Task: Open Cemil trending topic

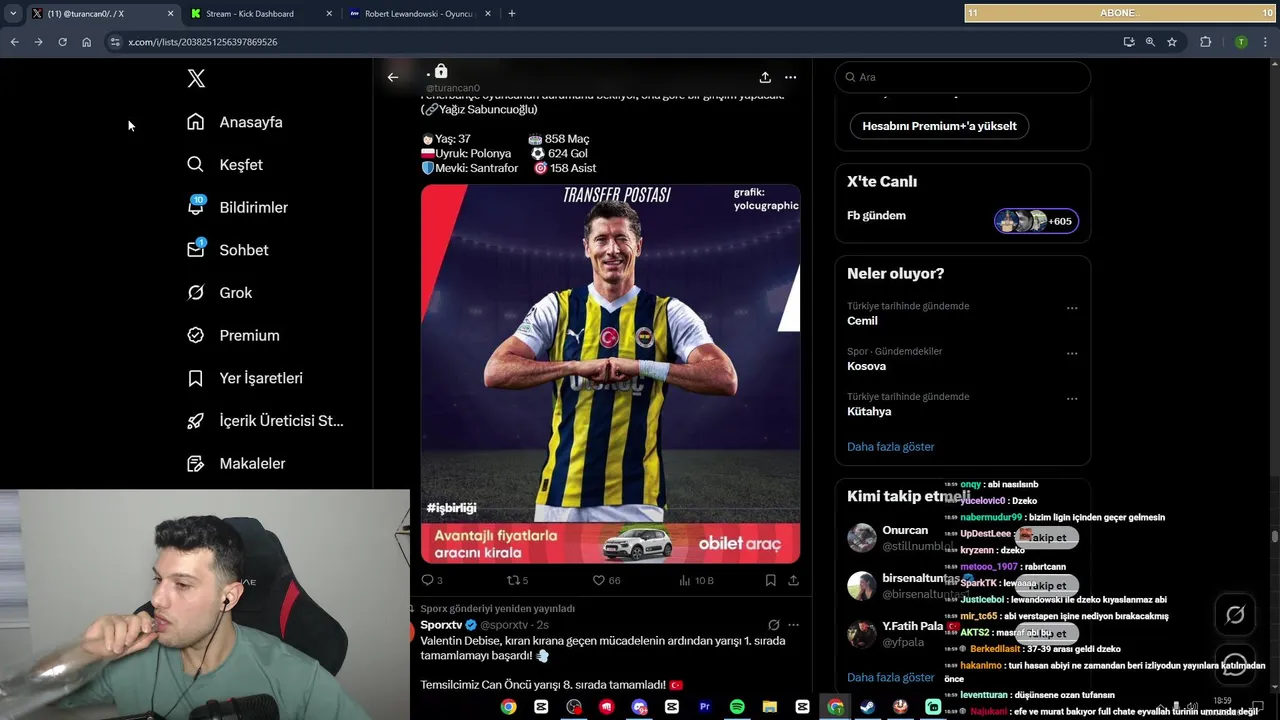Action: (862, 321)
